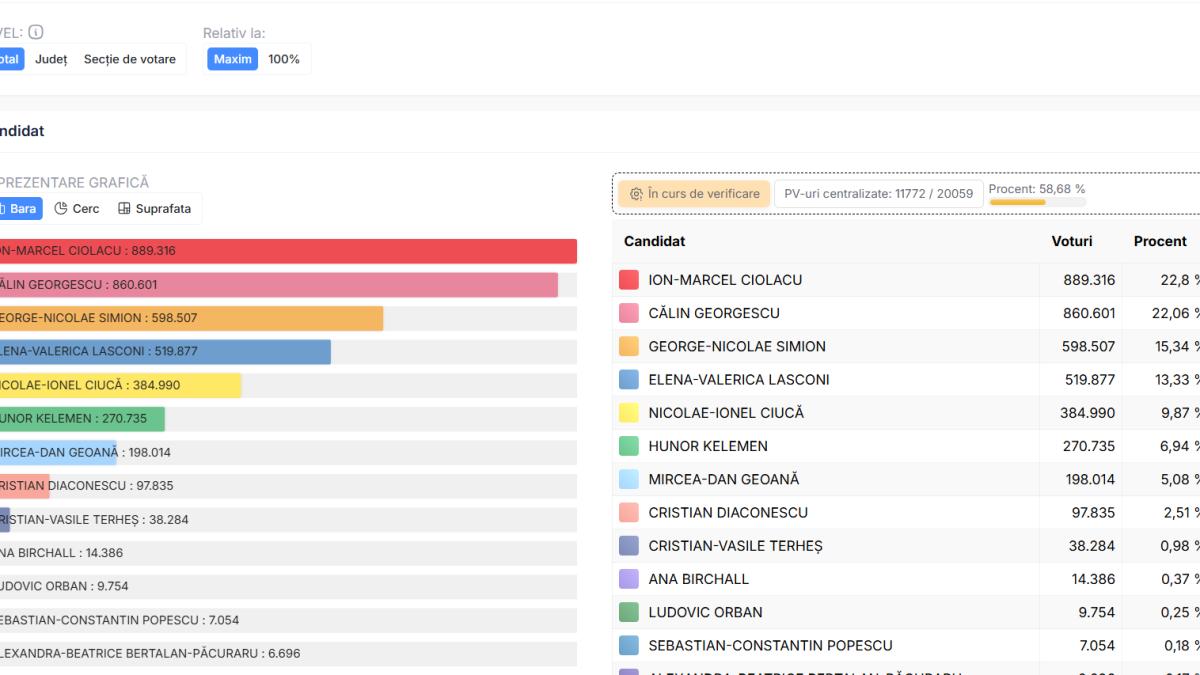Click the verification status gear icon

click(x=636, y=194)
